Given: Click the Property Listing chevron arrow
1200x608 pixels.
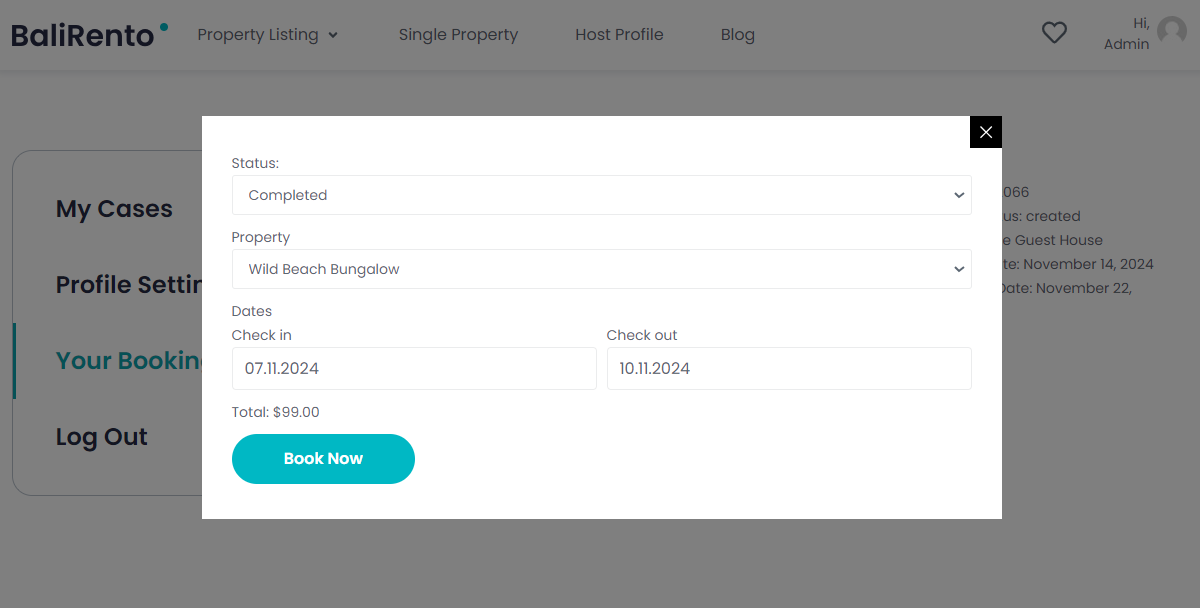Looking at the screenshot, I should [x=332, y=35].
